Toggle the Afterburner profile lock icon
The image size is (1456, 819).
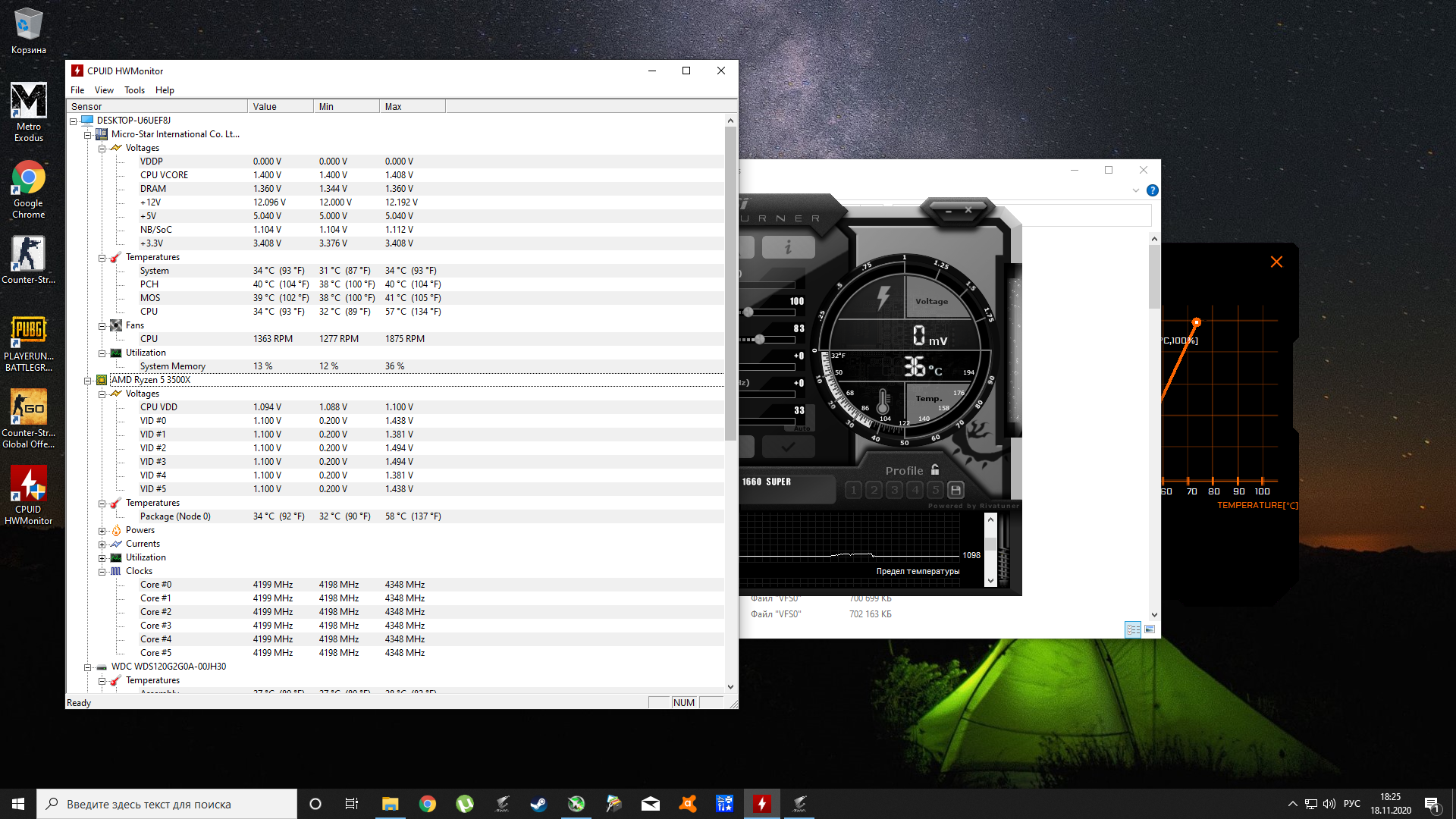pyautogui.click(x=935, y=470)
